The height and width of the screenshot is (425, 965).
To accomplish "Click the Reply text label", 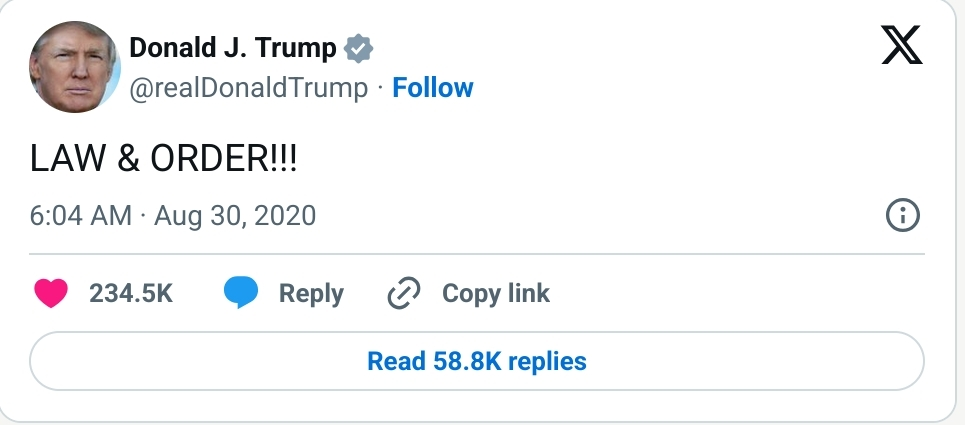I will pyautogui.click(x=311, y=293).
